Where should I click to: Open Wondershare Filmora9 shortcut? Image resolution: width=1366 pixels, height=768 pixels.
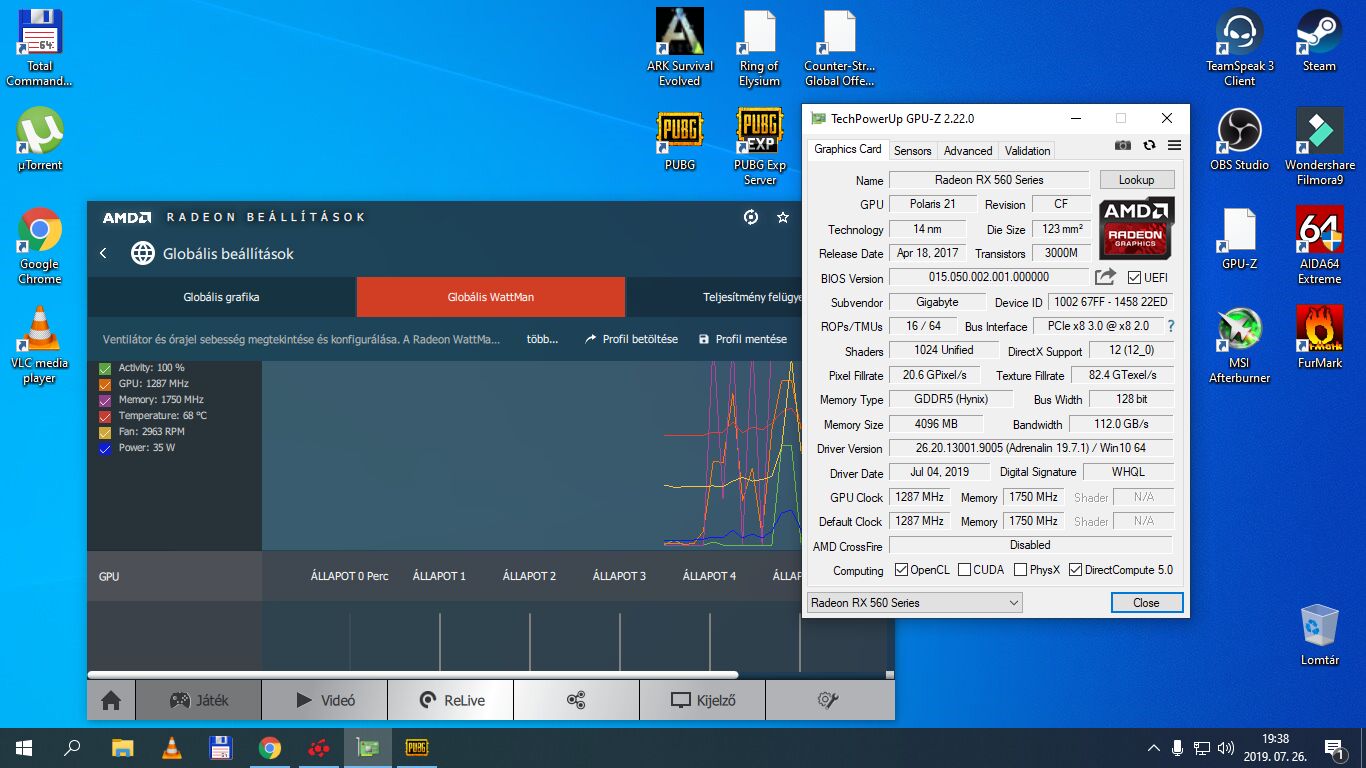tap(1320, 147)
